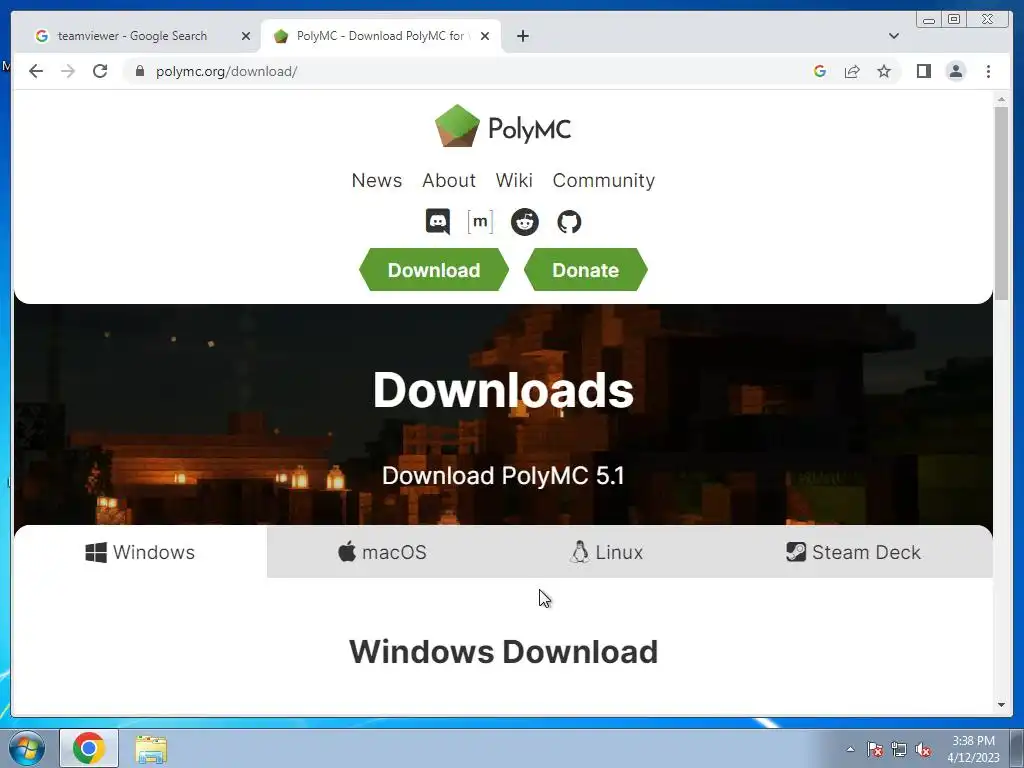Open the Chrome profile avatar
The height and width of the screenshot is (768, 1024).
point(955,71)
